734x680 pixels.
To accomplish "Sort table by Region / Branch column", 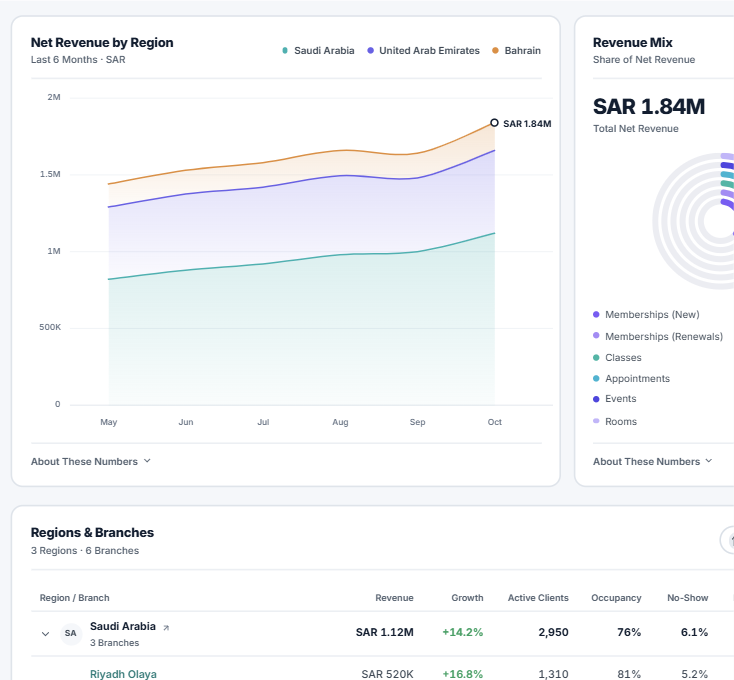I will click(x=74, y=598).
